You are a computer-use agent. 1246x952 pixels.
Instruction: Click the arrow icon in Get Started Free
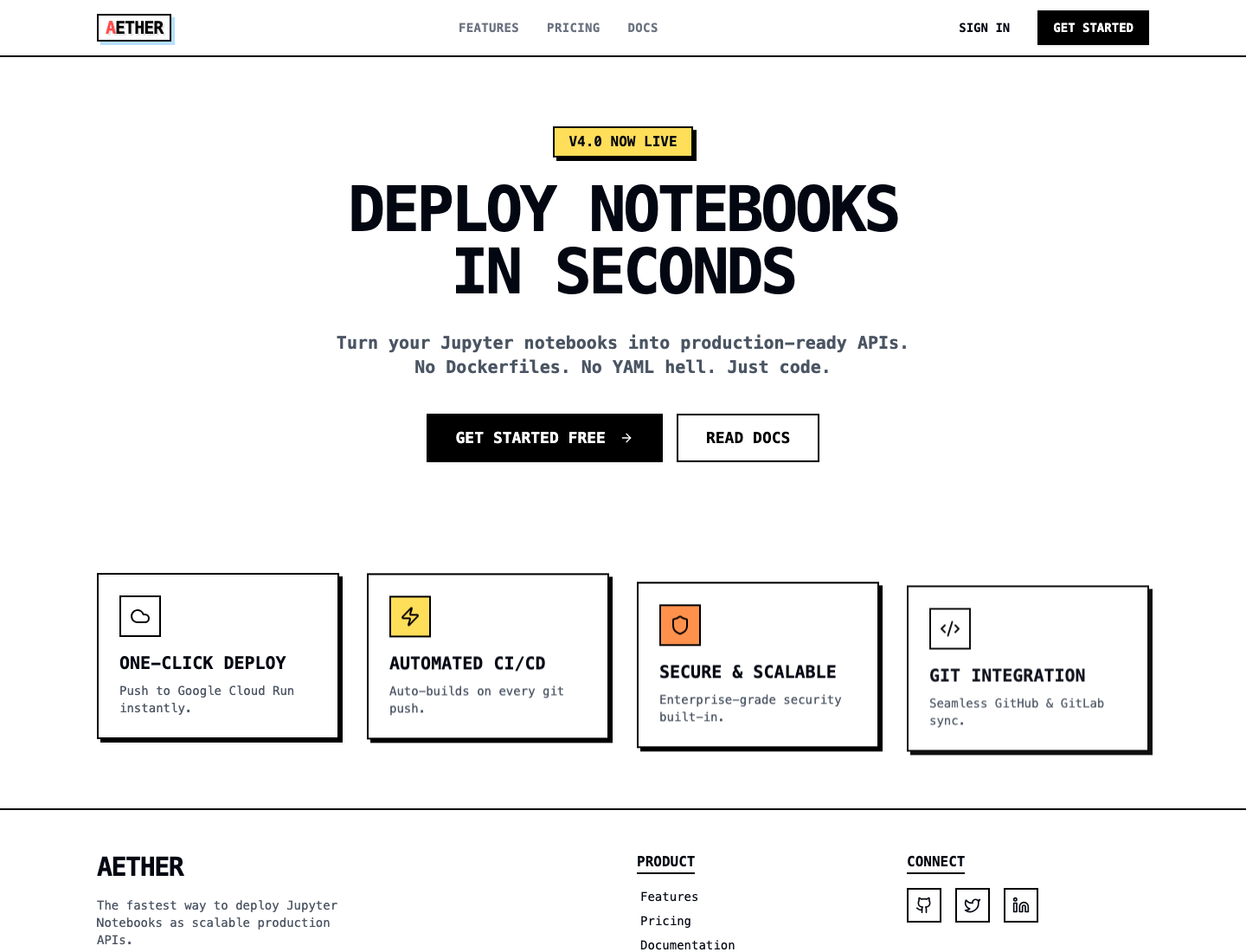tap(626, 438)
